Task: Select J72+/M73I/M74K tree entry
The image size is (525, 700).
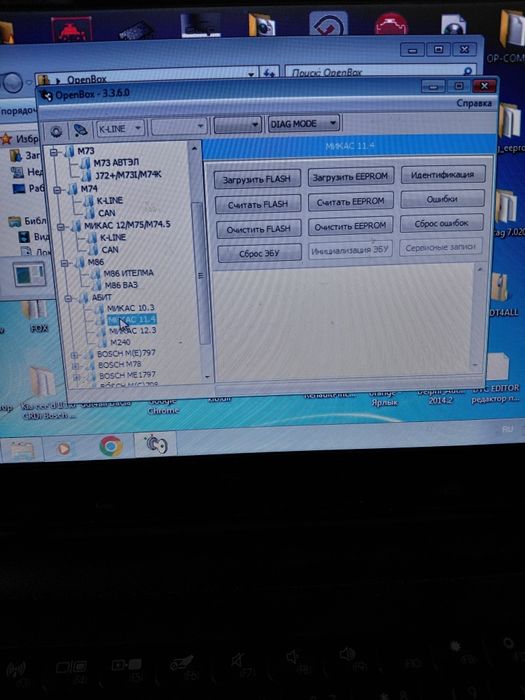Action: tap(128, 175)
